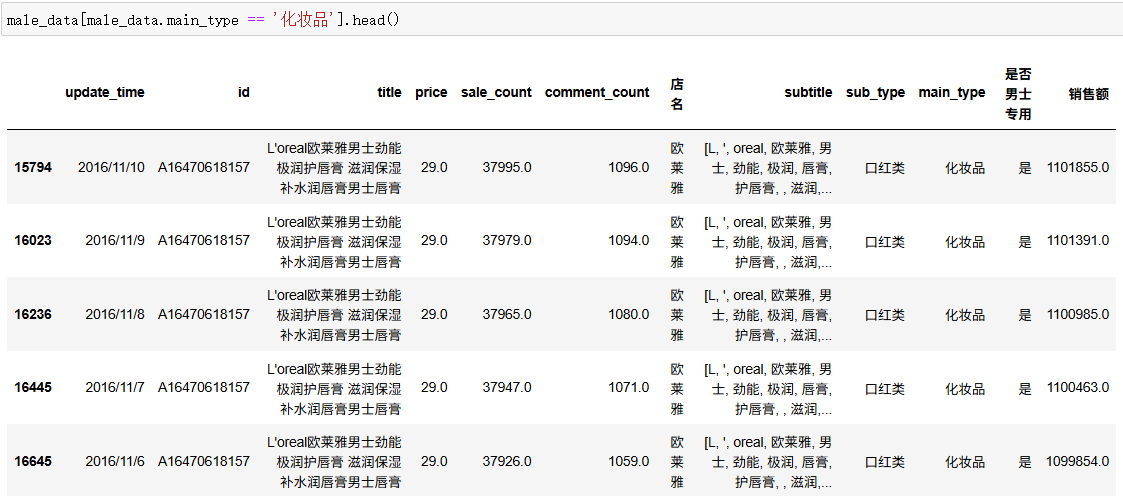Click 销售额 value 1101391.0
Viewport: 1123px width, 496px height.
(x=1078, y=241)
